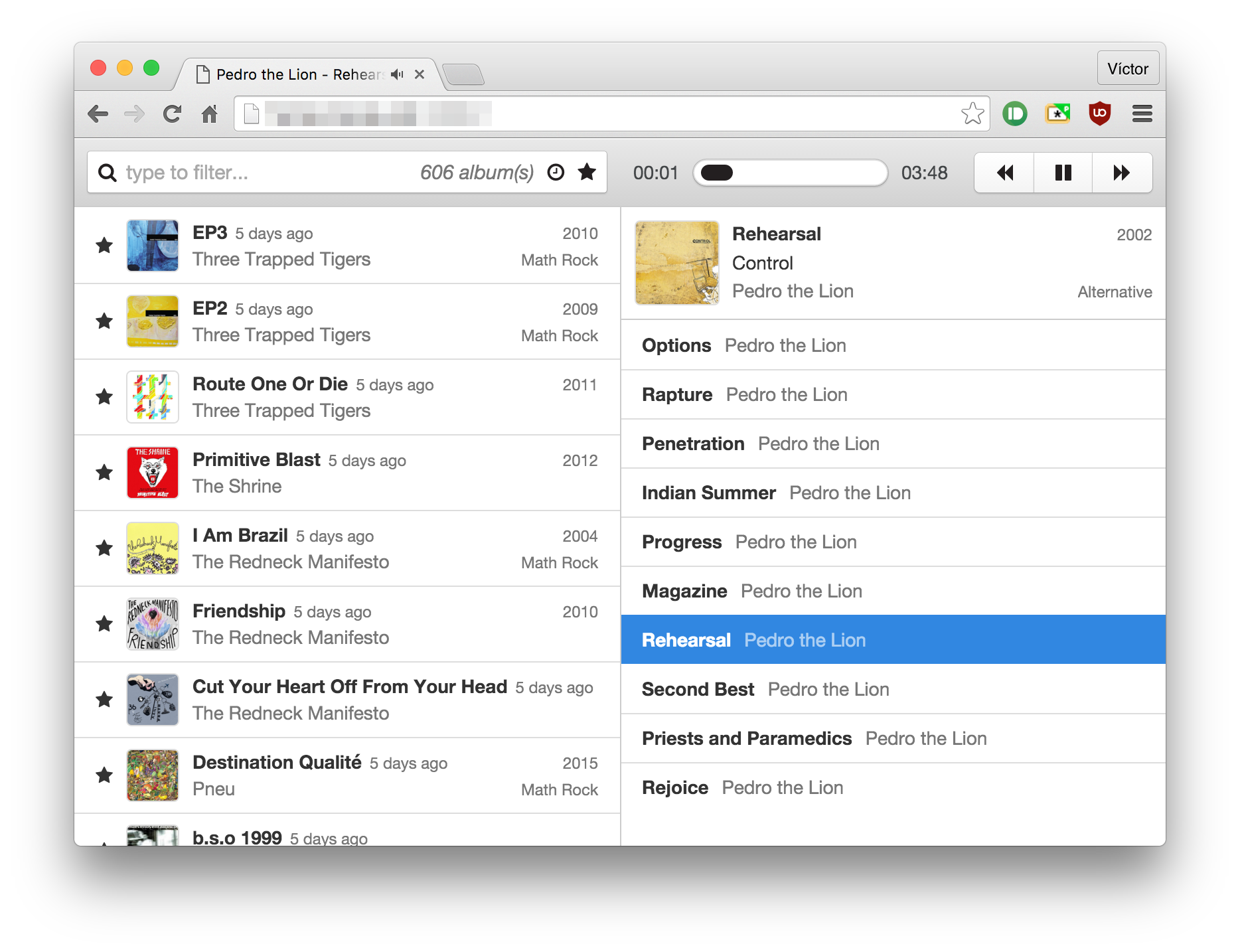Toggle the recently added clock filter
The image size is (1240, 952).
[x=556, y=173]
